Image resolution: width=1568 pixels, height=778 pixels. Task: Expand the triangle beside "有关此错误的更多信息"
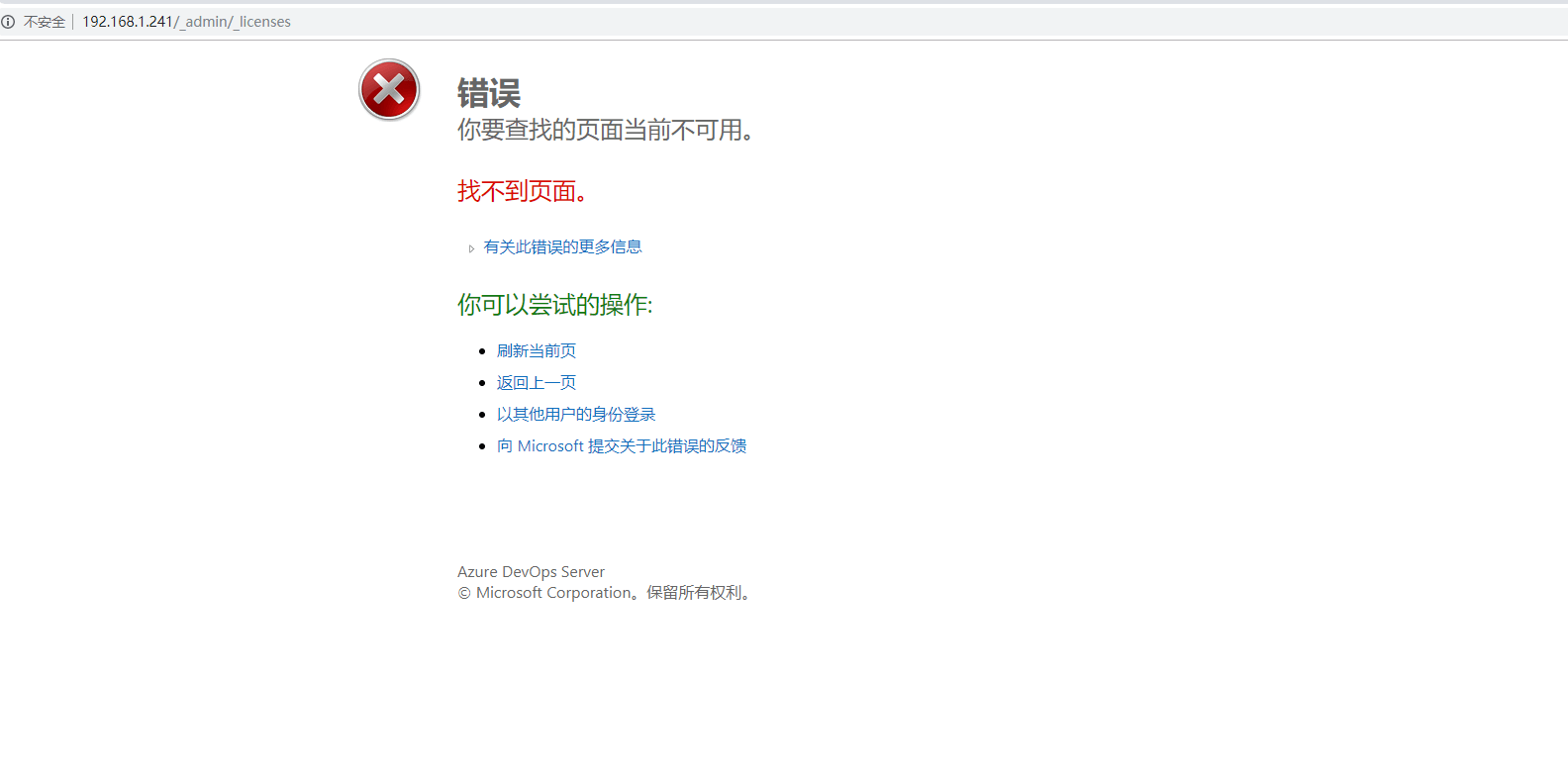[471, 248]
